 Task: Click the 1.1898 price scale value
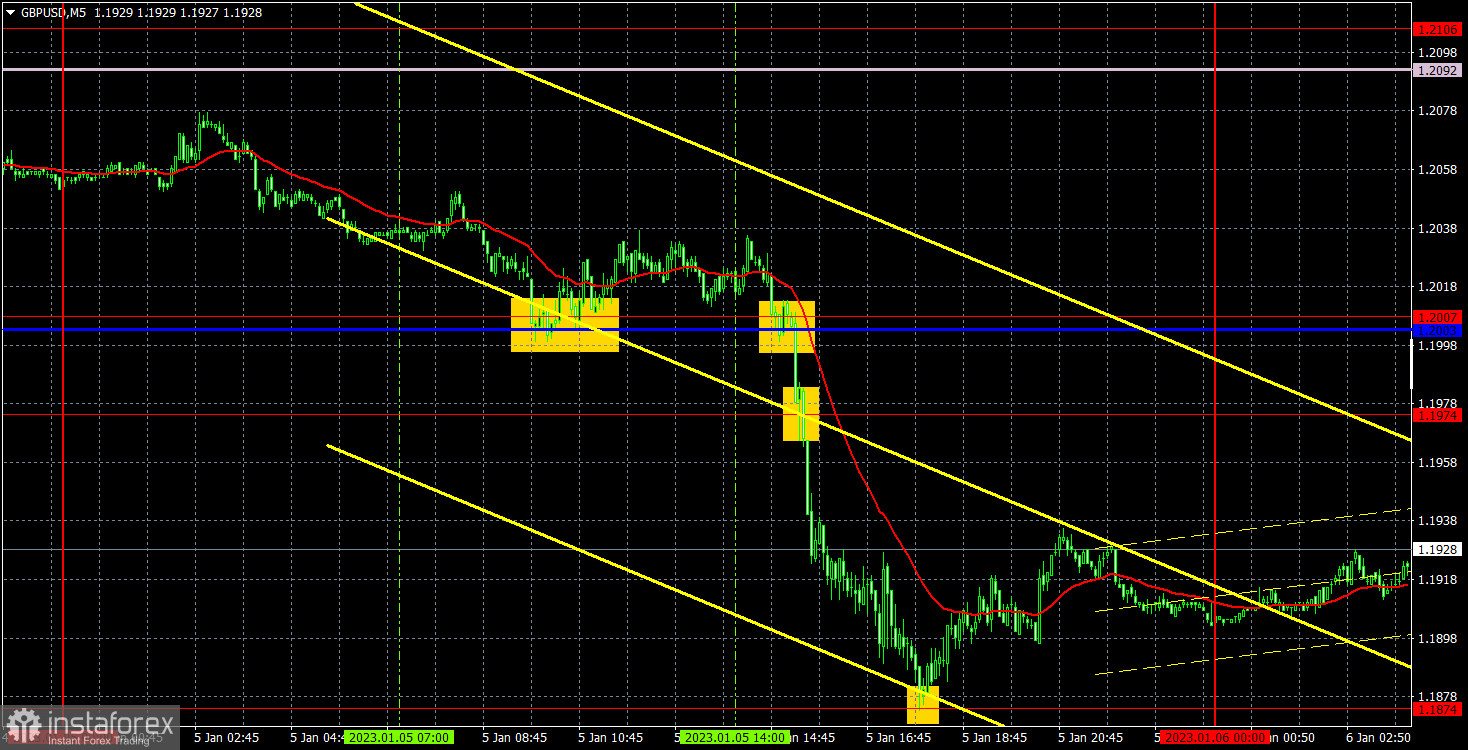coord(1436,639)
